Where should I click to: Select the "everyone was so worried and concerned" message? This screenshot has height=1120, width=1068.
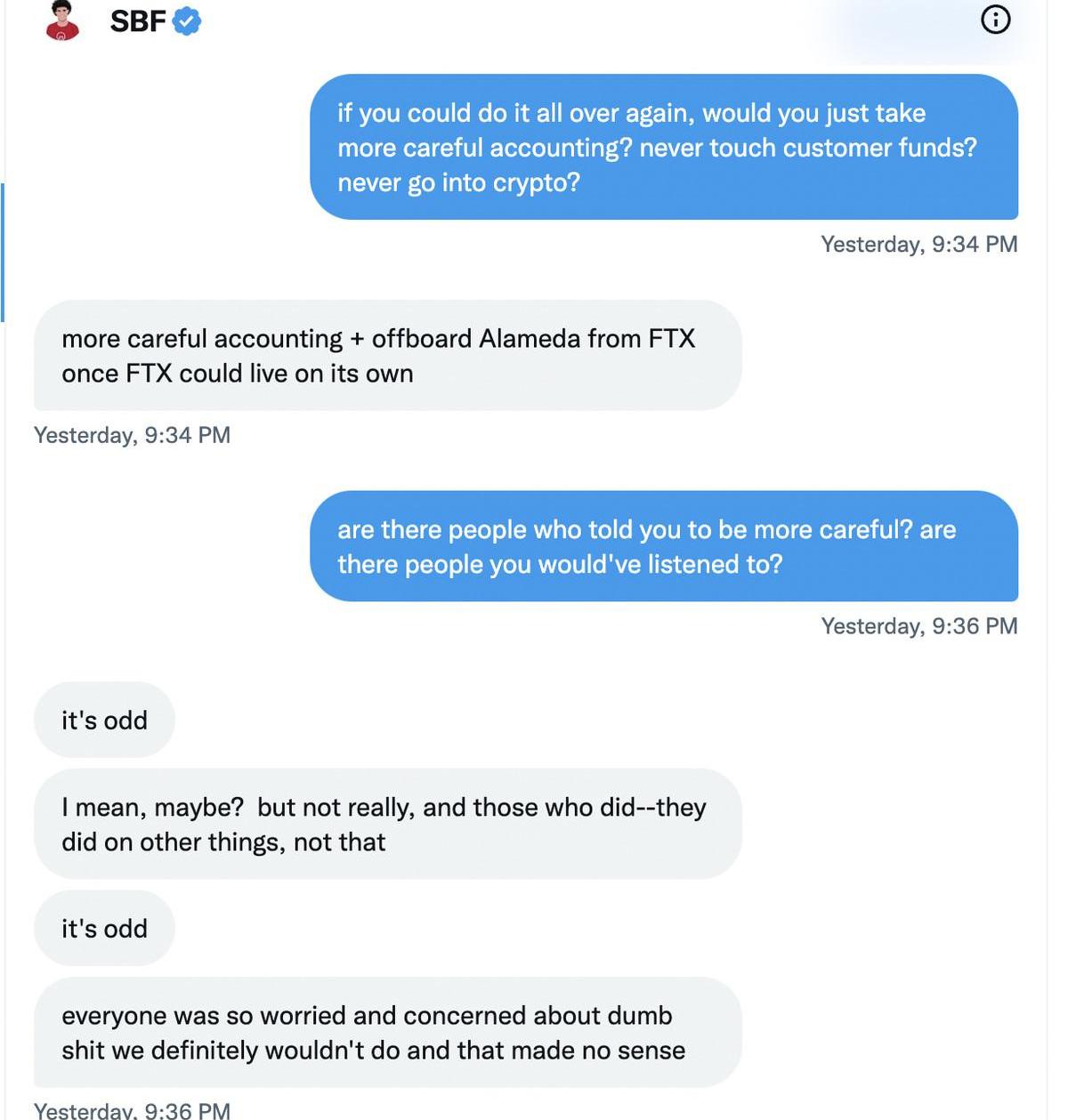point(387,1032)
